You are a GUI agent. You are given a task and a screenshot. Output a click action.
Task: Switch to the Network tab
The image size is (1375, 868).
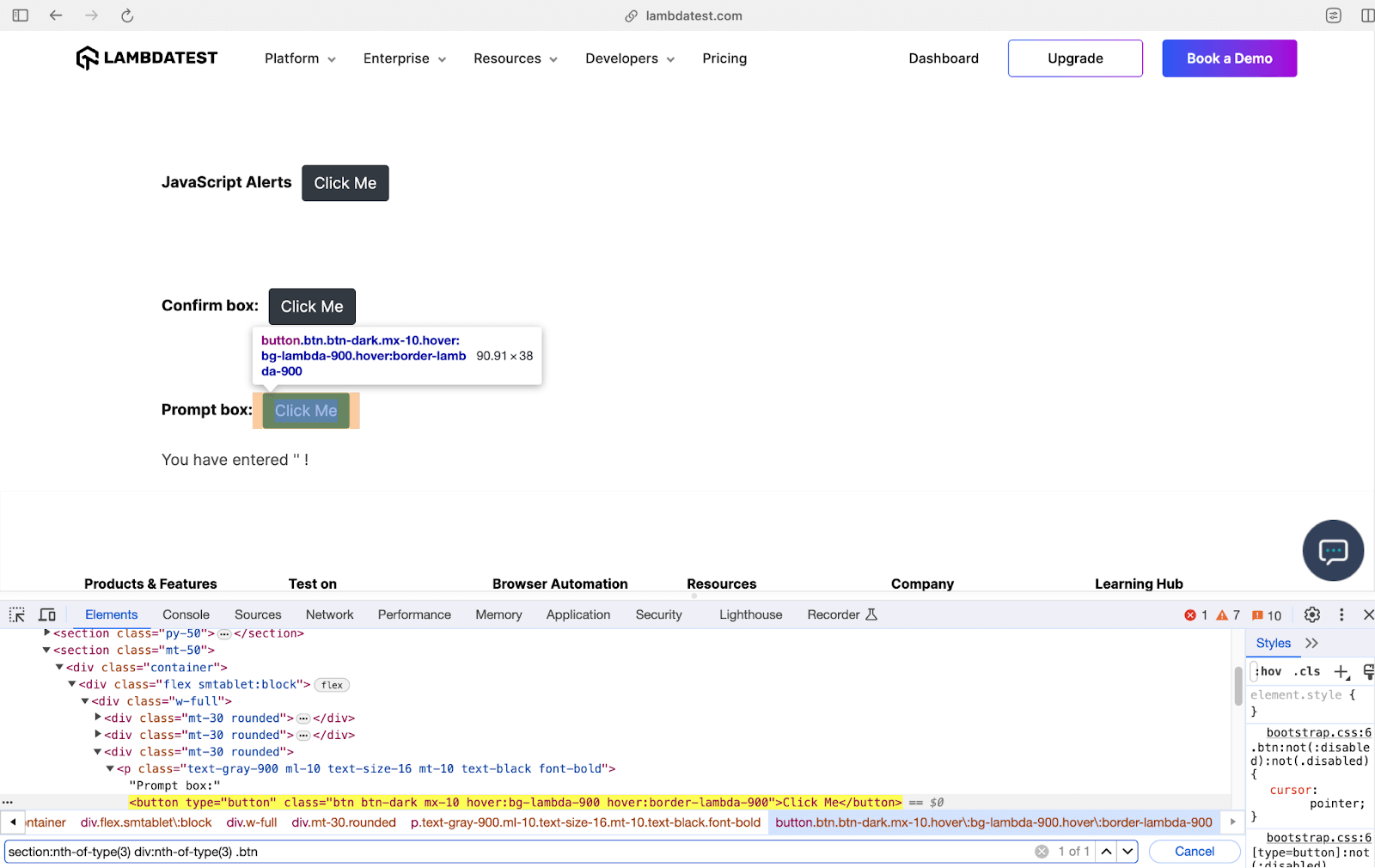[329, 614]
